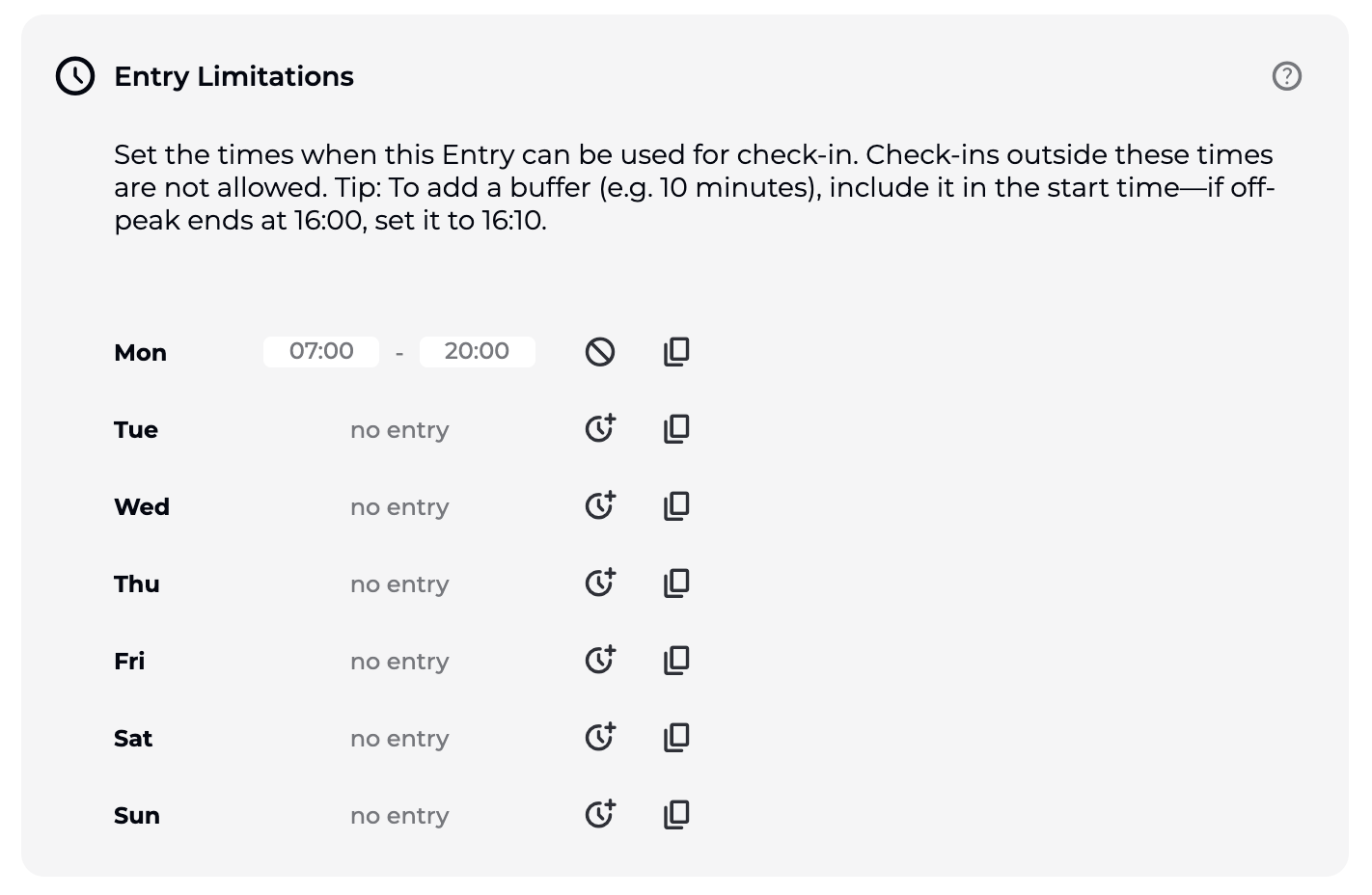Add entry time for Friday

tap(599, 660)
